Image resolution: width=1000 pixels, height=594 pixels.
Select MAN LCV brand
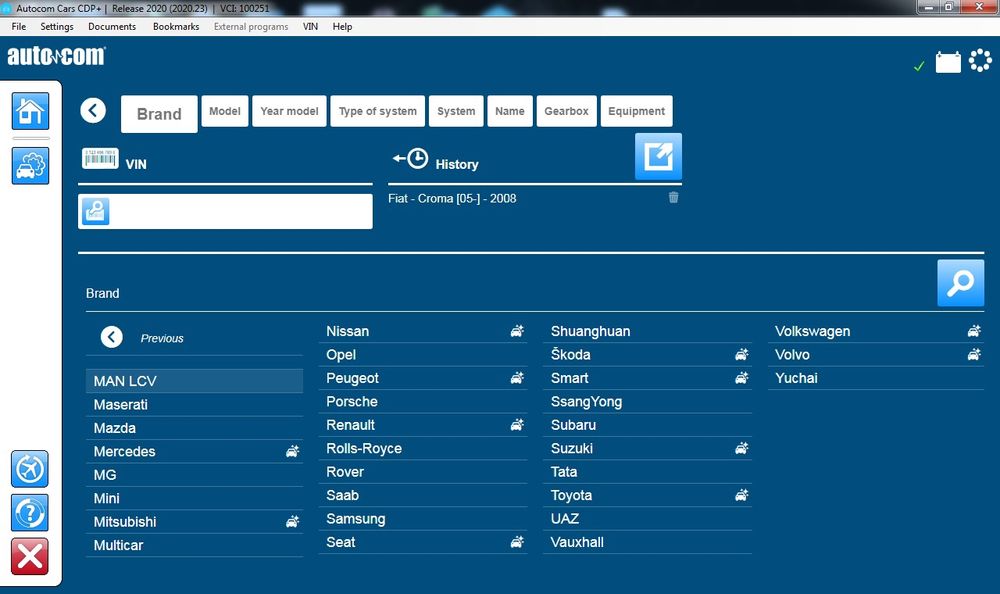tap(195, 381)
